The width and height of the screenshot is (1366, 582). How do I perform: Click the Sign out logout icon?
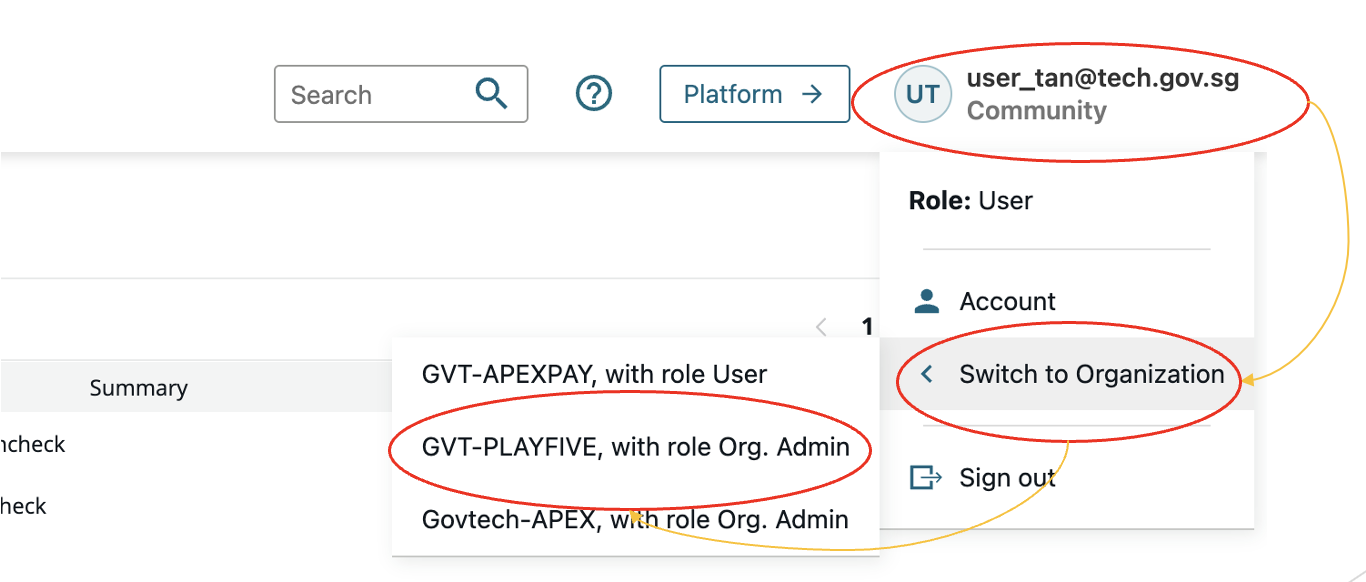pos(927,478)
